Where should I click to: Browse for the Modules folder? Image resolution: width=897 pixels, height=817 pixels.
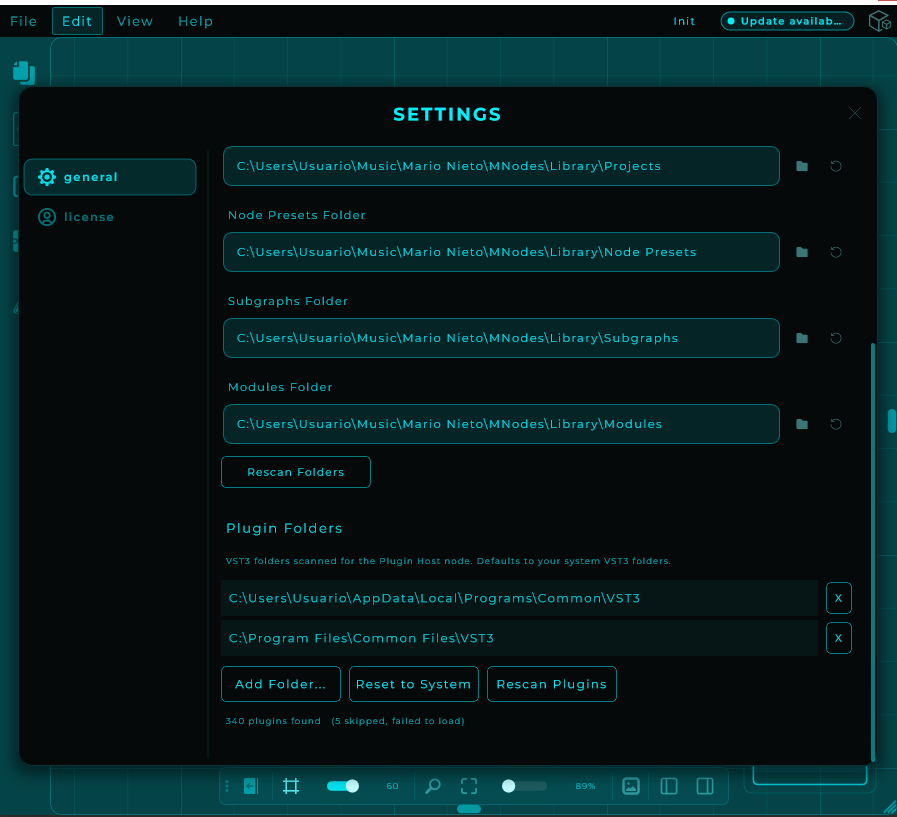[x=802, y=424]
